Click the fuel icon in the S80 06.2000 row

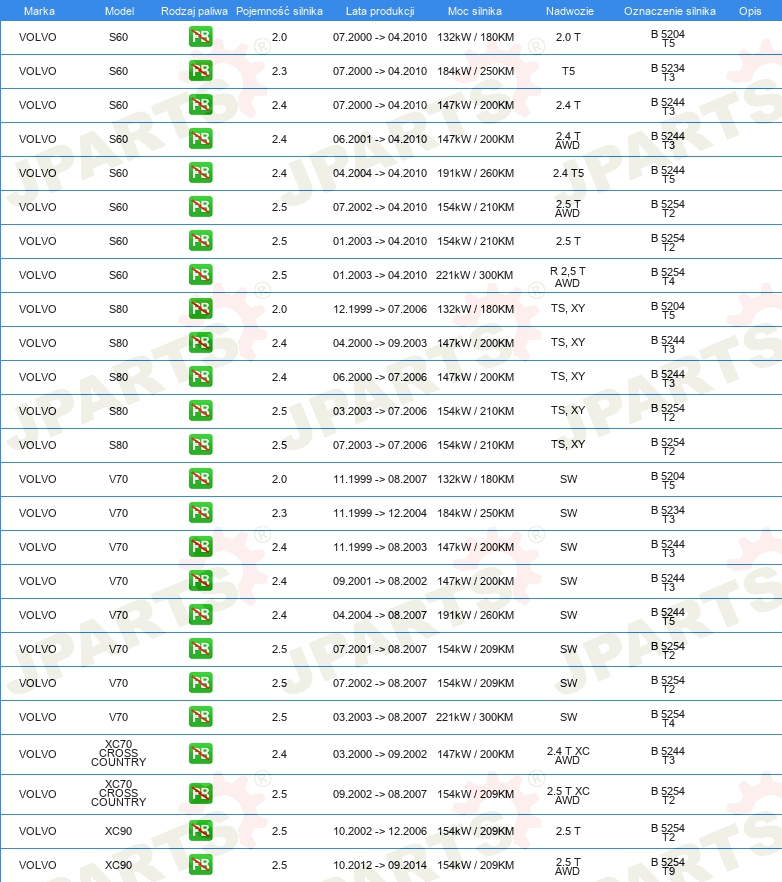(201, 377)
